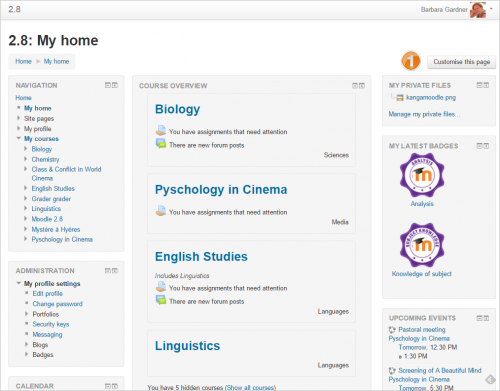Click the Pastoral meeting event icon
Screen dimensions: 500x391
coord(392,330)
